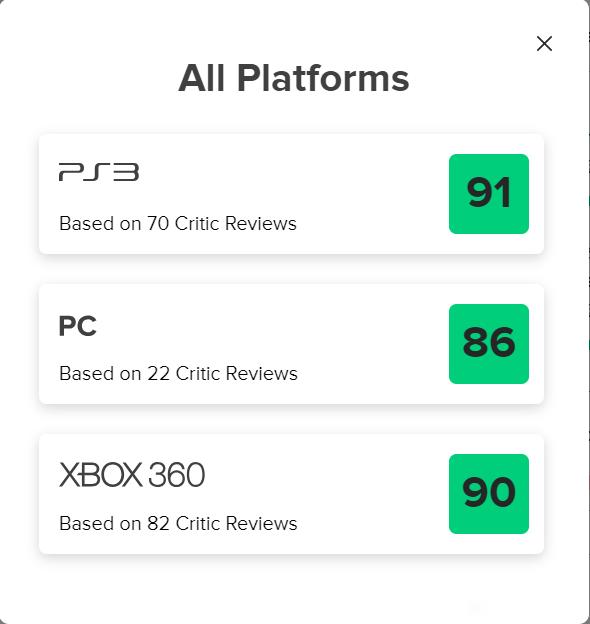Click the All Platforms heading

(294, 78)
